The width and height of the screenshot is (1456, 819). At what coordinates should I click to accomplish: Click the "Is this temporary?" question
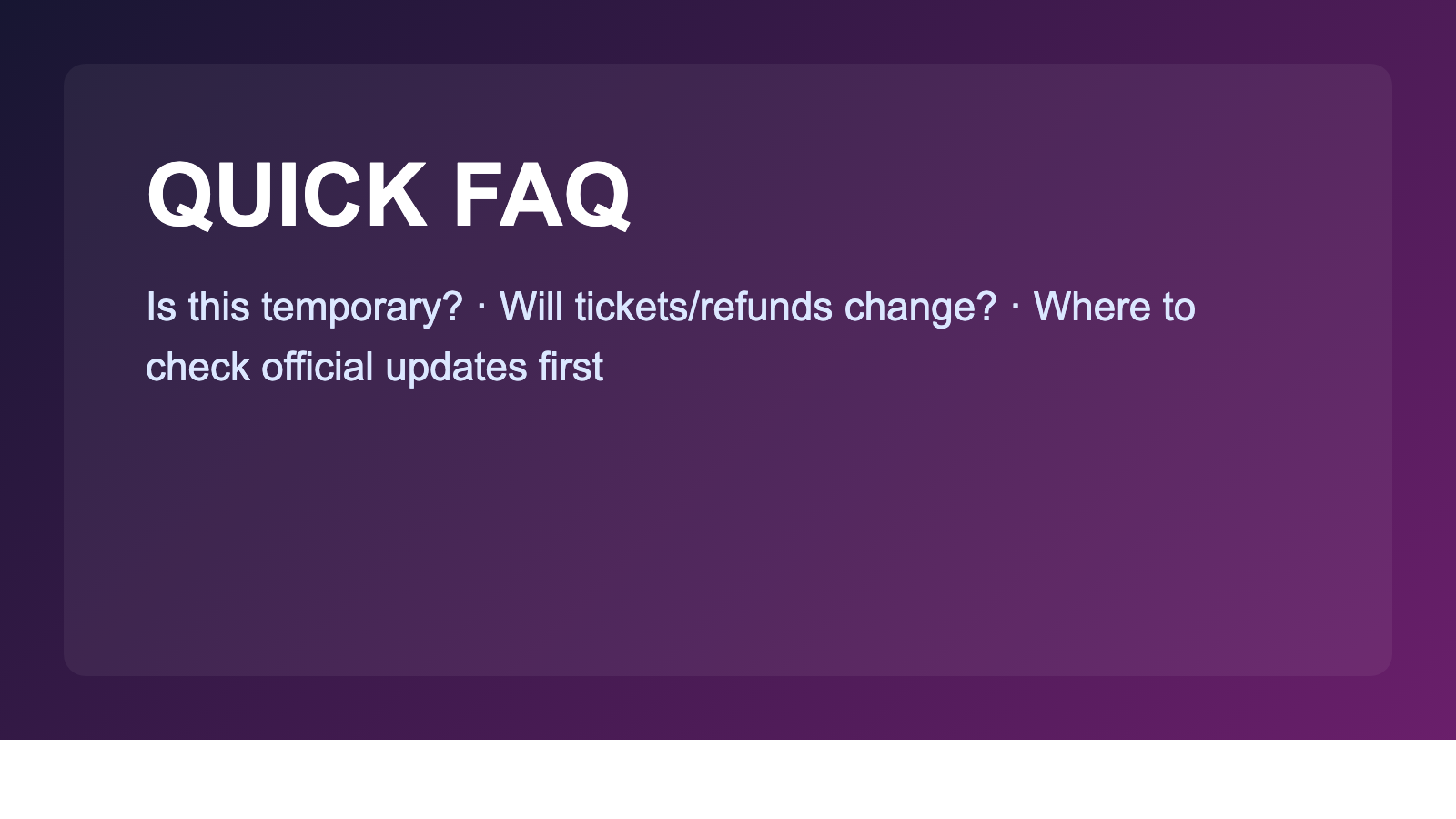[304, 308]
